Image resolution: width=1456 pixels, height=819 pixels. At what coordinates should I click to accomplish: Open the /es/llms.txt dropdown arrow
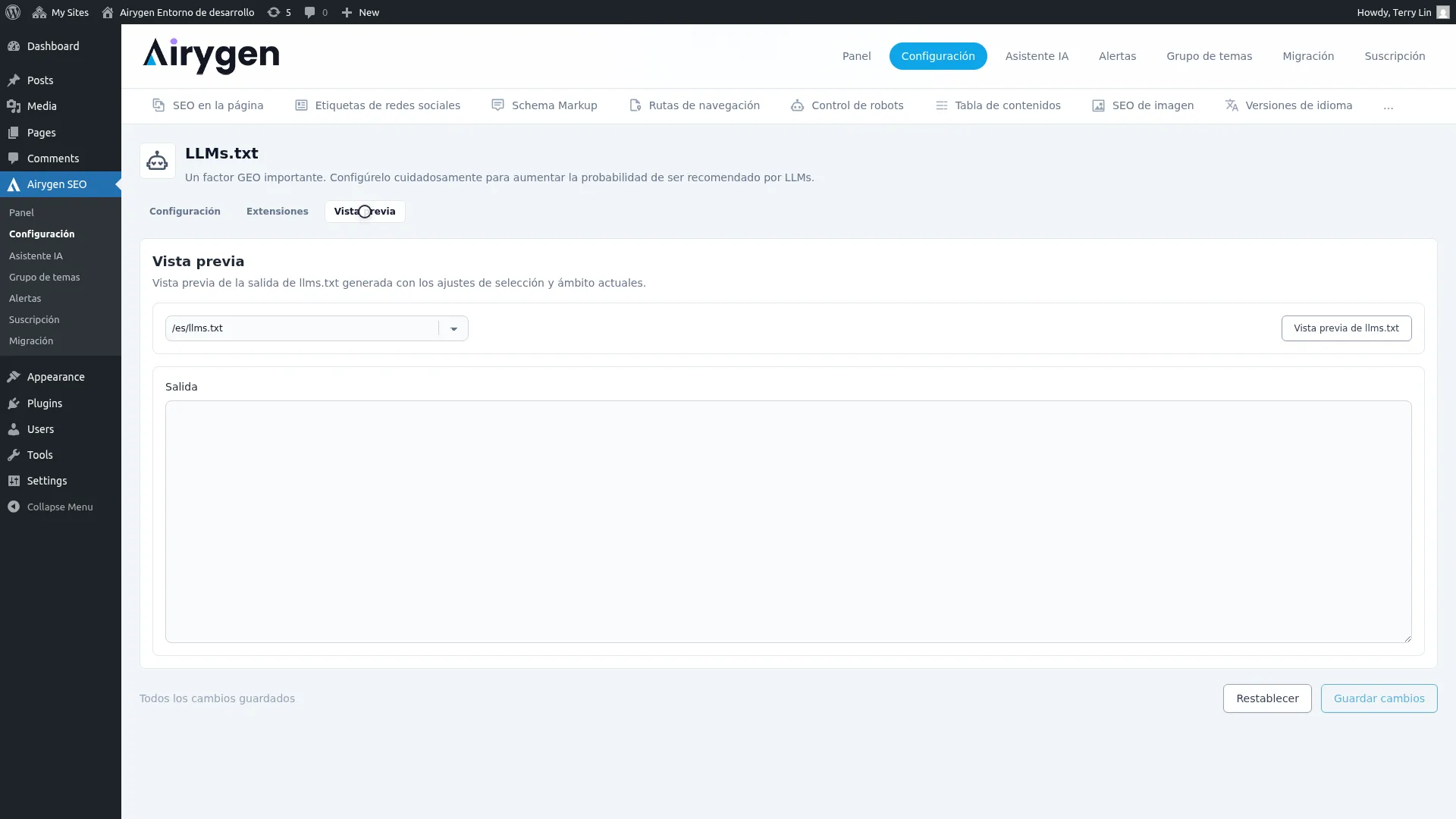coord(453,328)
